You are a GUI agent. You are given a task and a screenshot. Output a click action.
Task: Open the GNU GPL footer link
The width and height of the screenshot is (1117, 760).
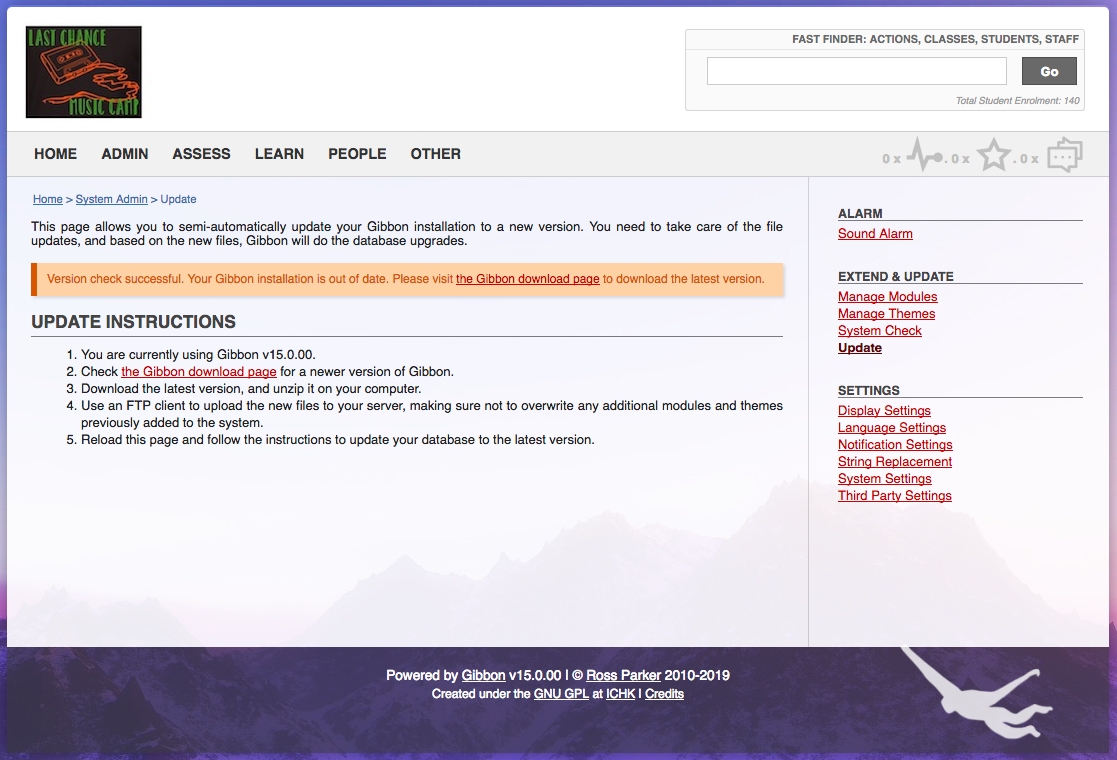point(561,694)
